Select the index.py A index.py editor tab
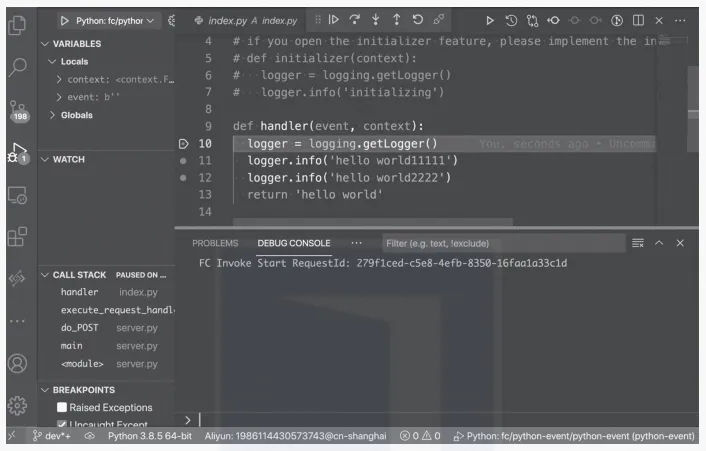Screen dimensions: 706x451 246,21
